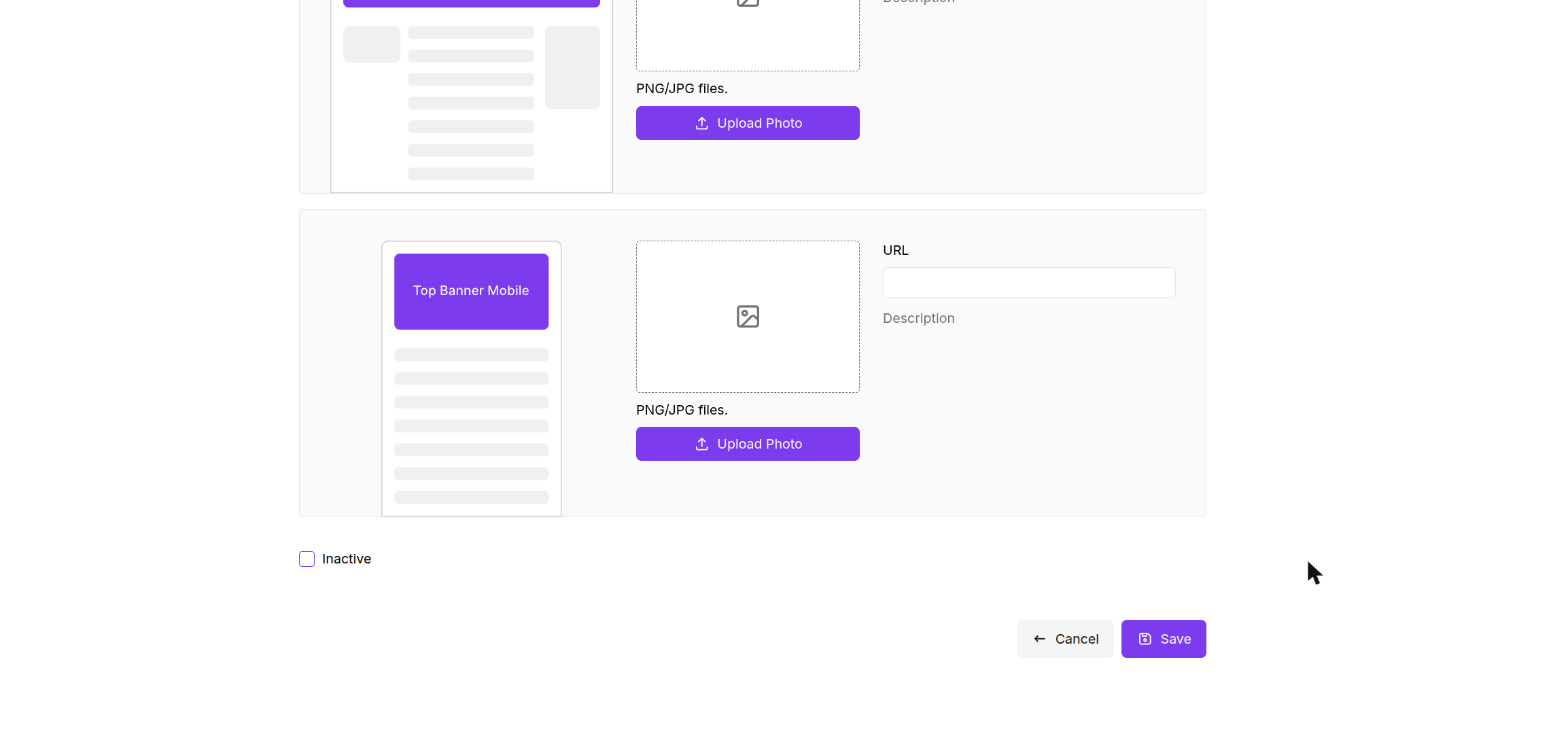This screenshot has width=1568, height=732.
Task: Click the Top Banner Mobile preview block
Action: (471, 291)
